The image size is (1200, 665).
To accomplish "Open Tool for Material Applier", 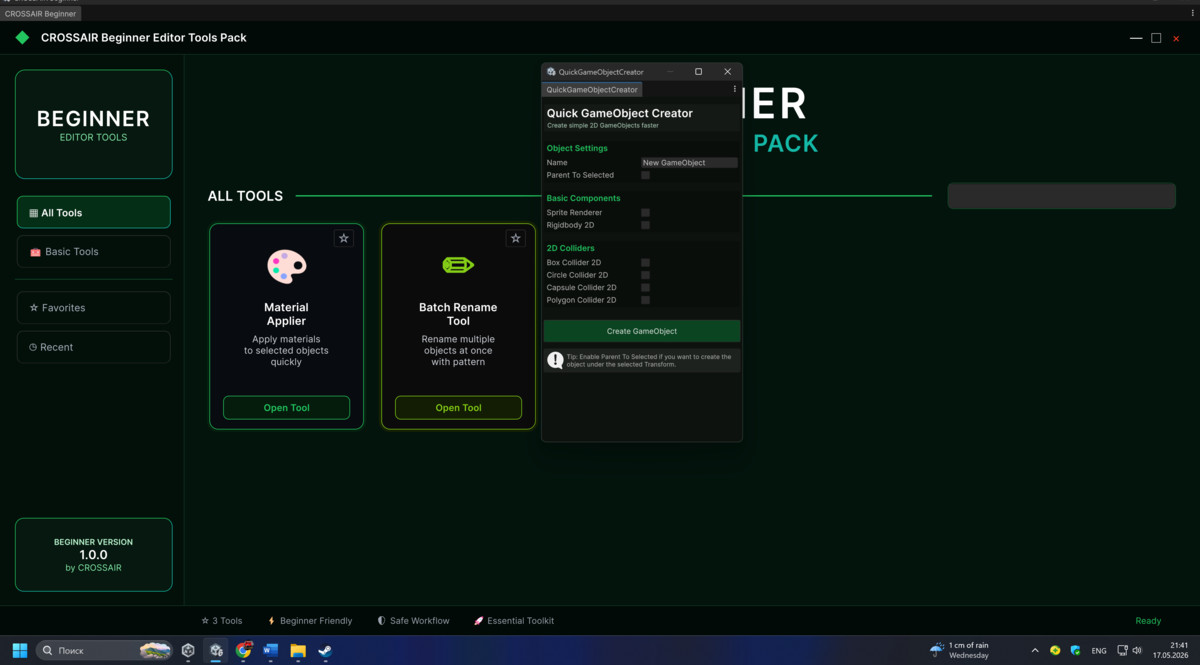I will point(286,408).
